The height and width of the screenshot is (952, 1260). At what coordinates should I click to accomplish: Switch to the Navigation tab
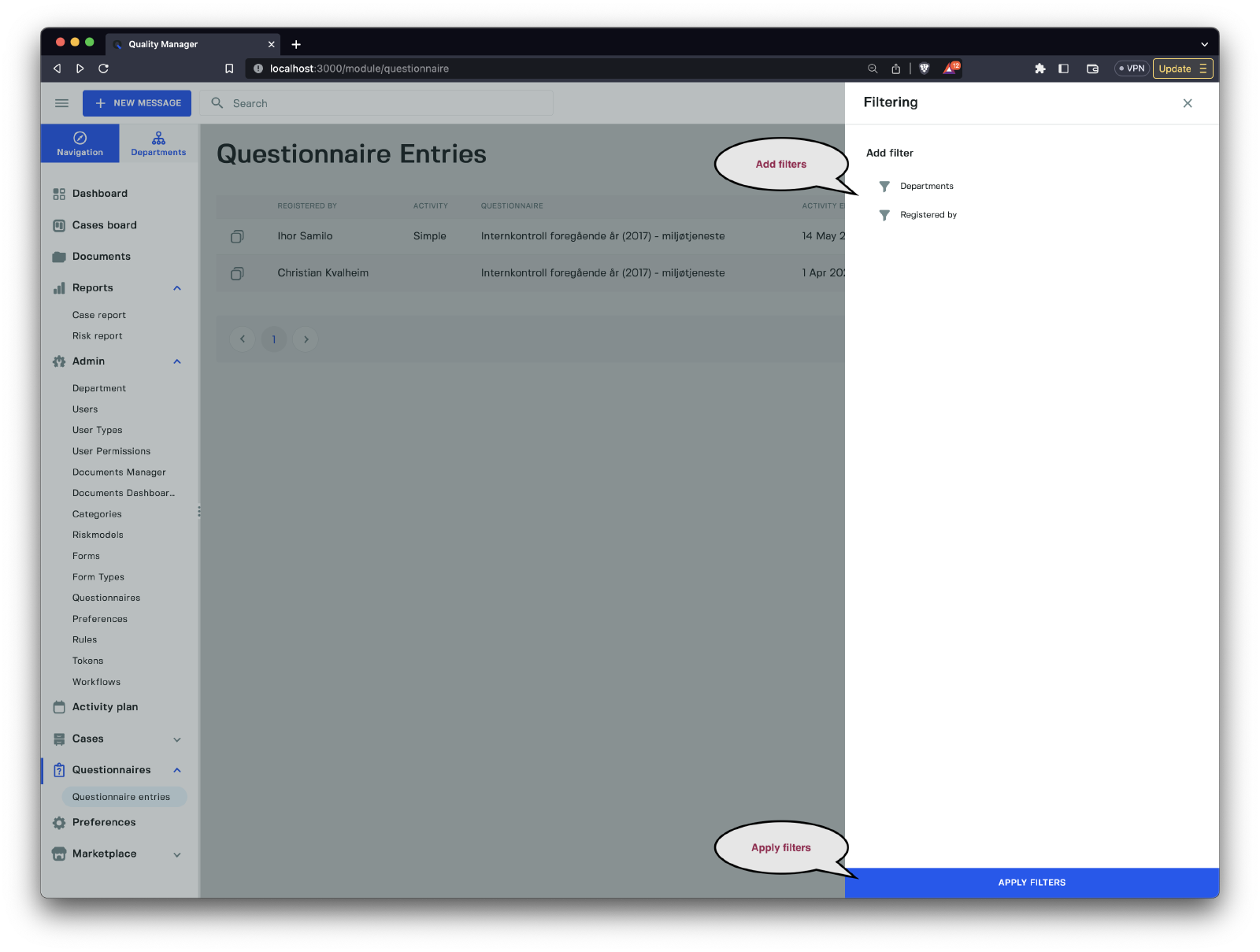[x=80, y=143]
